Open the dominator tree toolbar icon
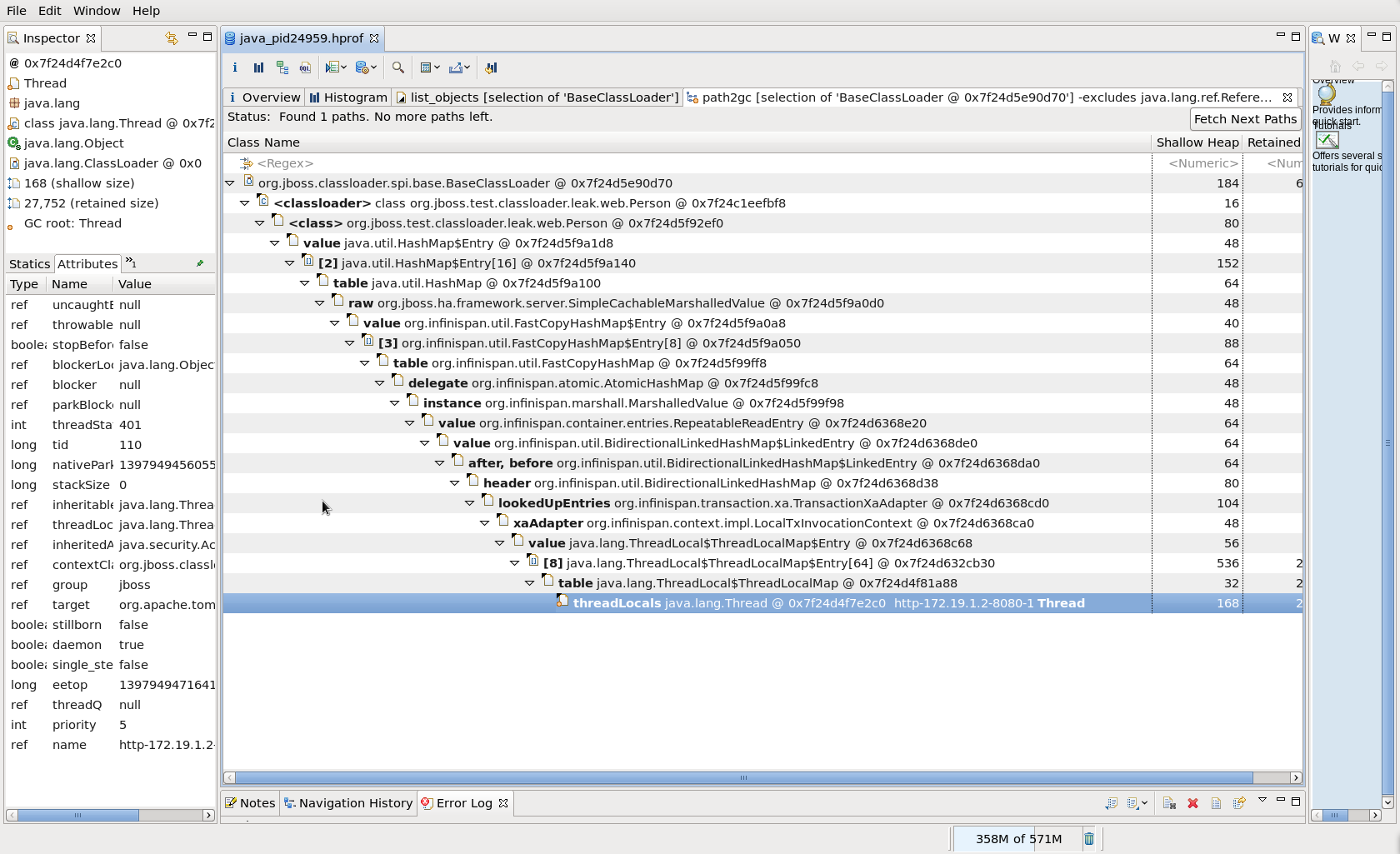The width and height of the screenshot is (1400, 854). point(282,67)
